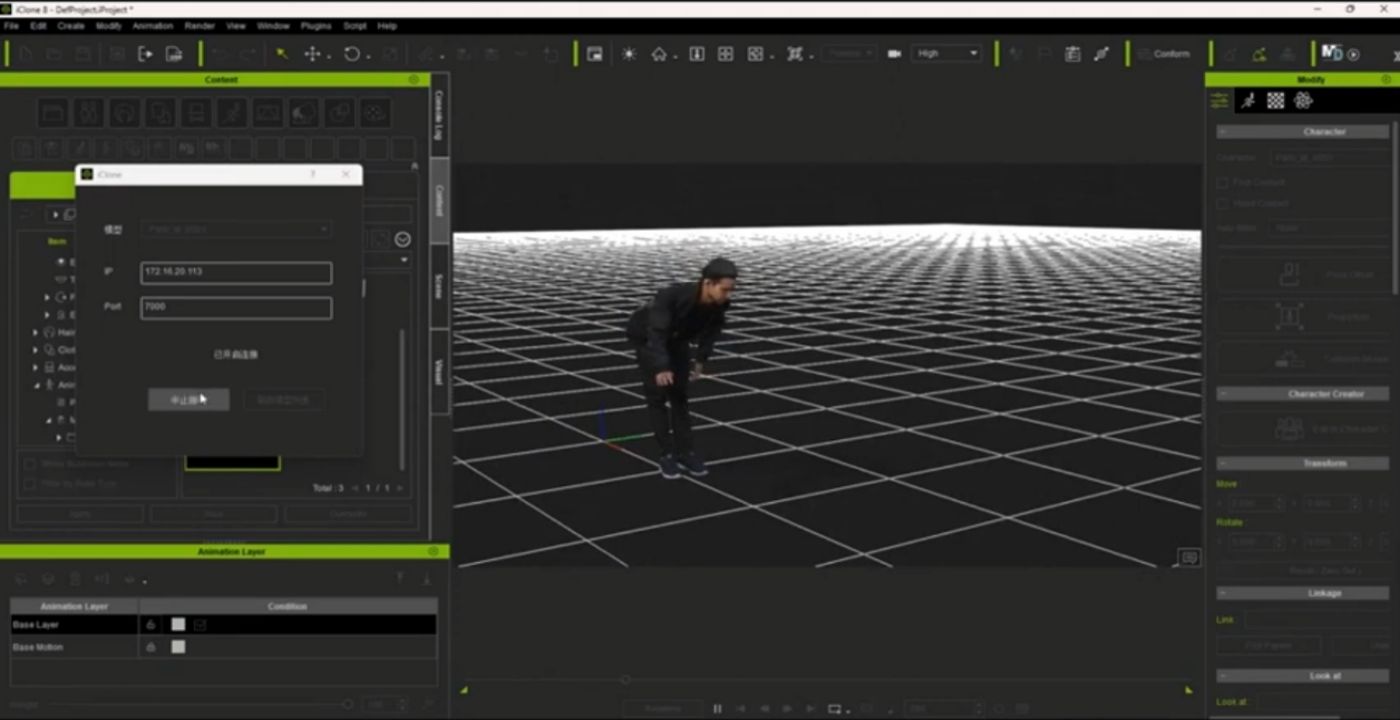Click the playback loop mode icon
The width and height of the screenshot is (1400, 720).
(835, 709)
